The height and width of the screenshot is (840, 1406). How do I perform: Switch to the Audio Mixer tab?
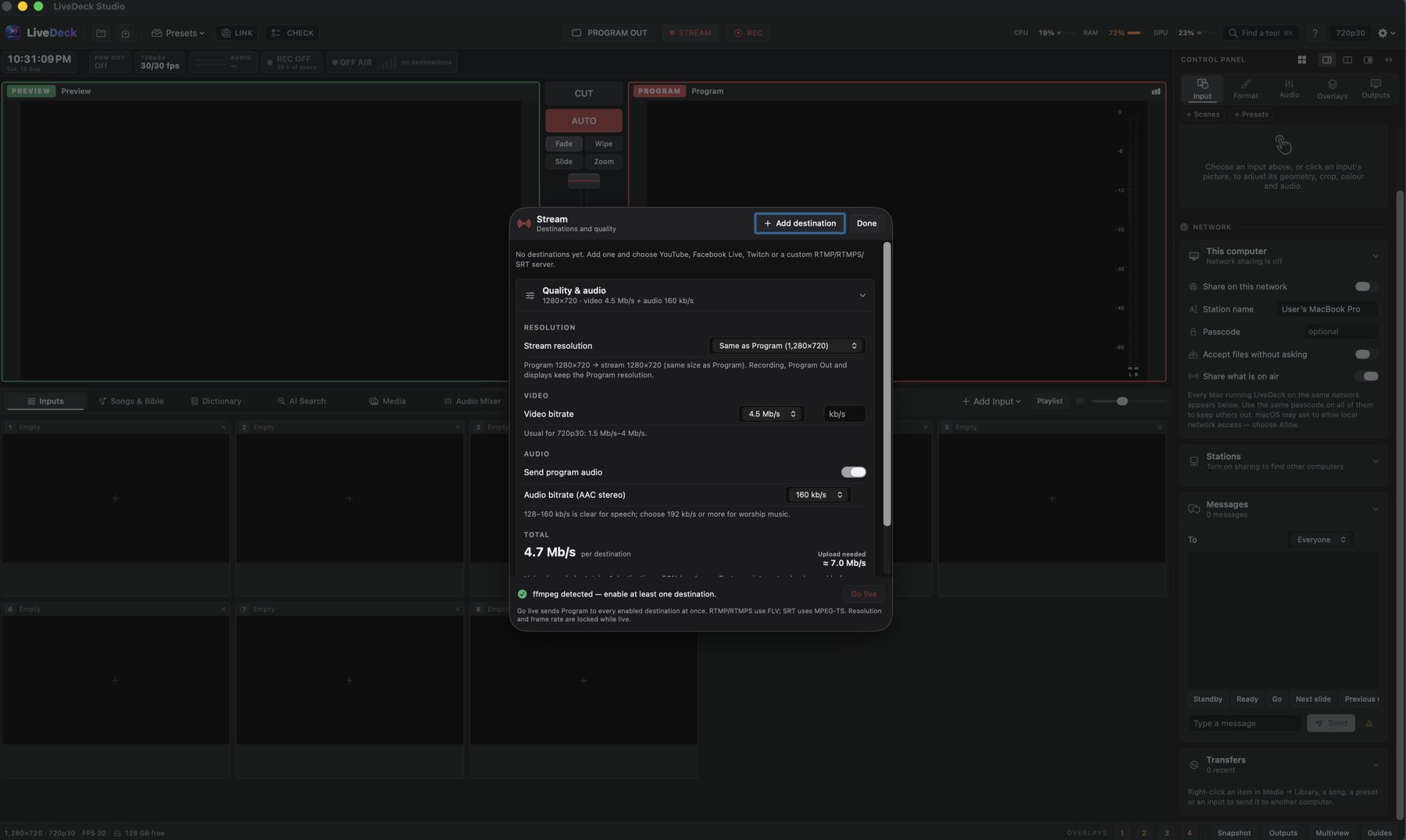pyautogui.click(x=472, y=401)
